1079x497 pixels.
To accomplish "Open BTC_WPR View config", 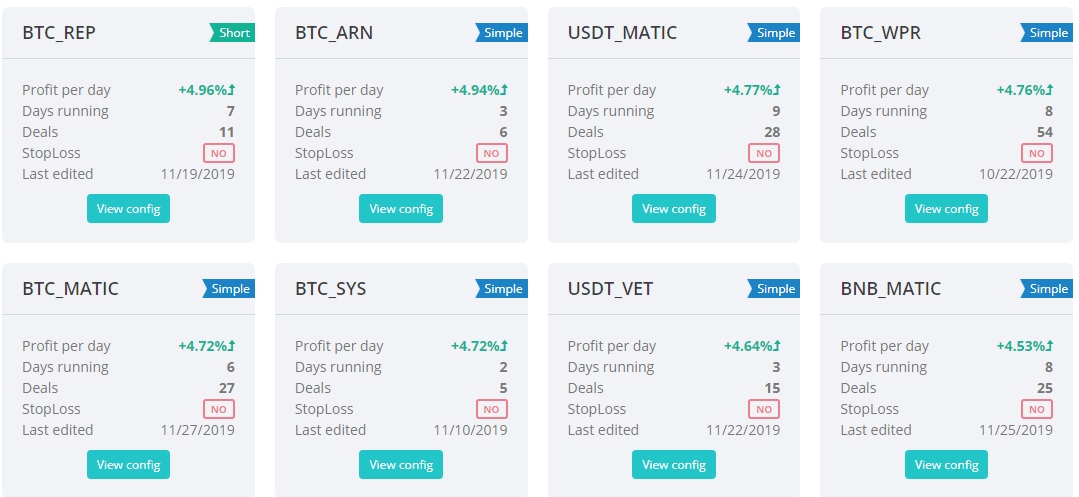I will [946, 209].
